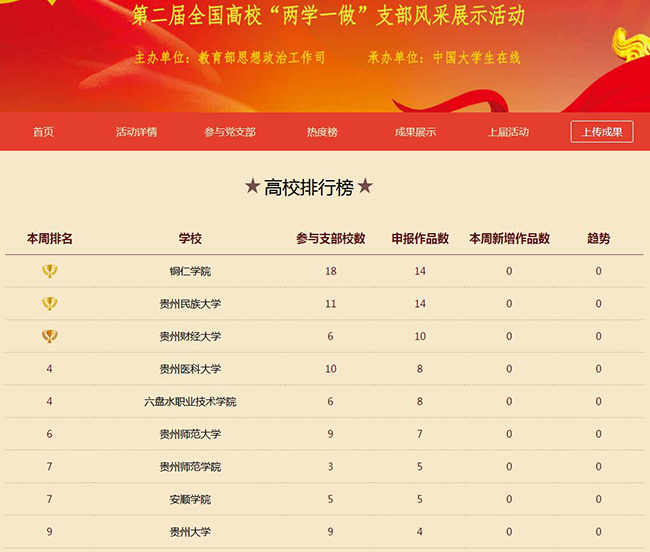Image resolution: width=650 pixels, height=552 pixels.
Task: Open the 首页 menu item
Action: [x=43, y=132]
